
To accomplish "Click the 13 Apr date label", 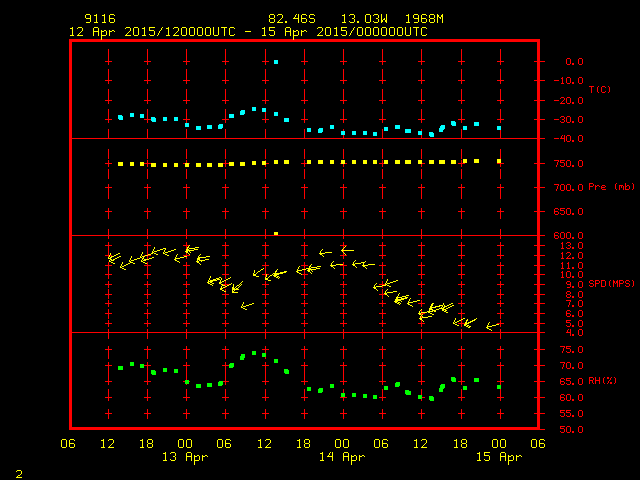I will click(185, 458).
